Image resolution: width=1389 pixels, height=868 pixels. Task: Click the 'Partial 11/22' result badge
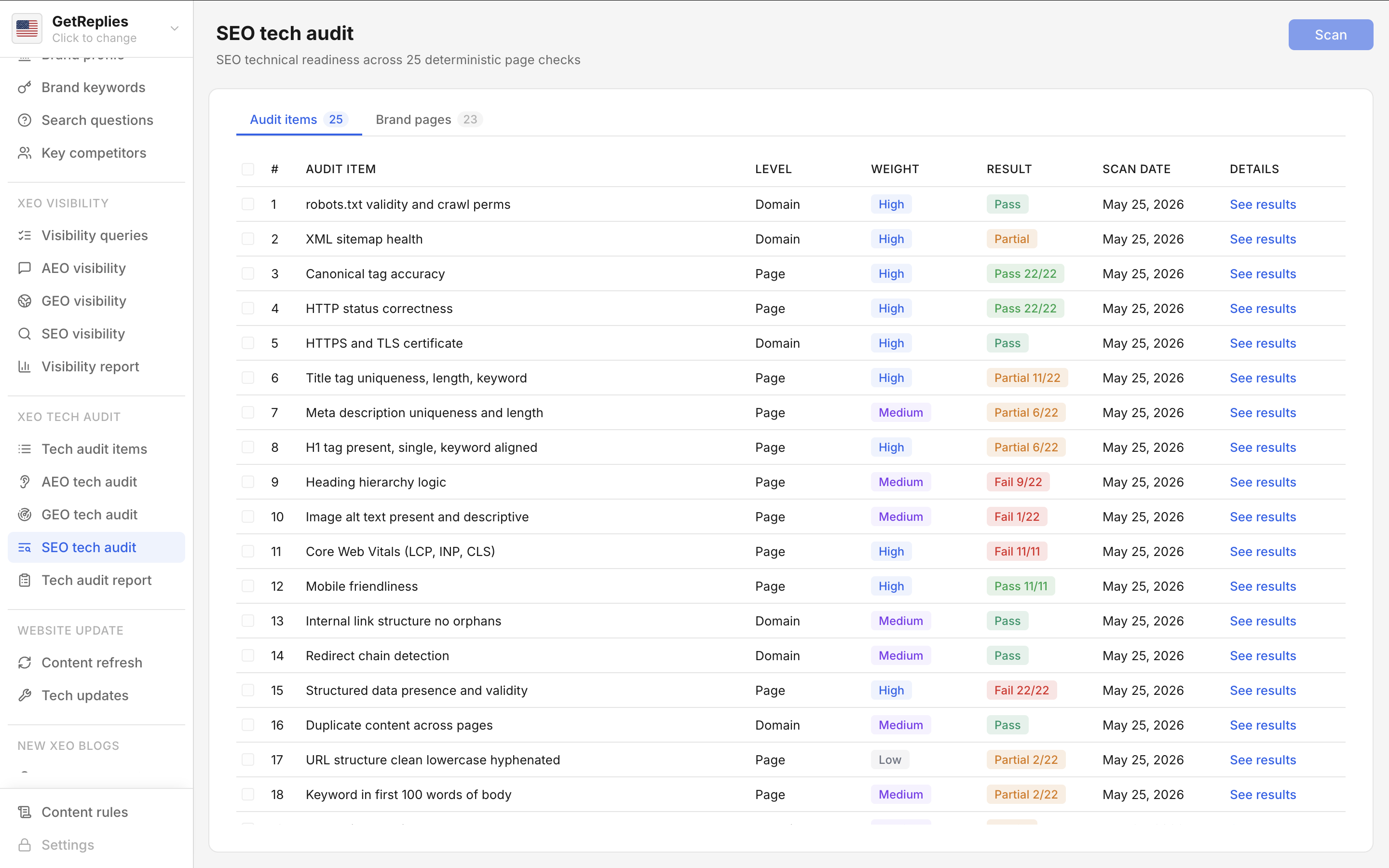[x=1027, y=378]
